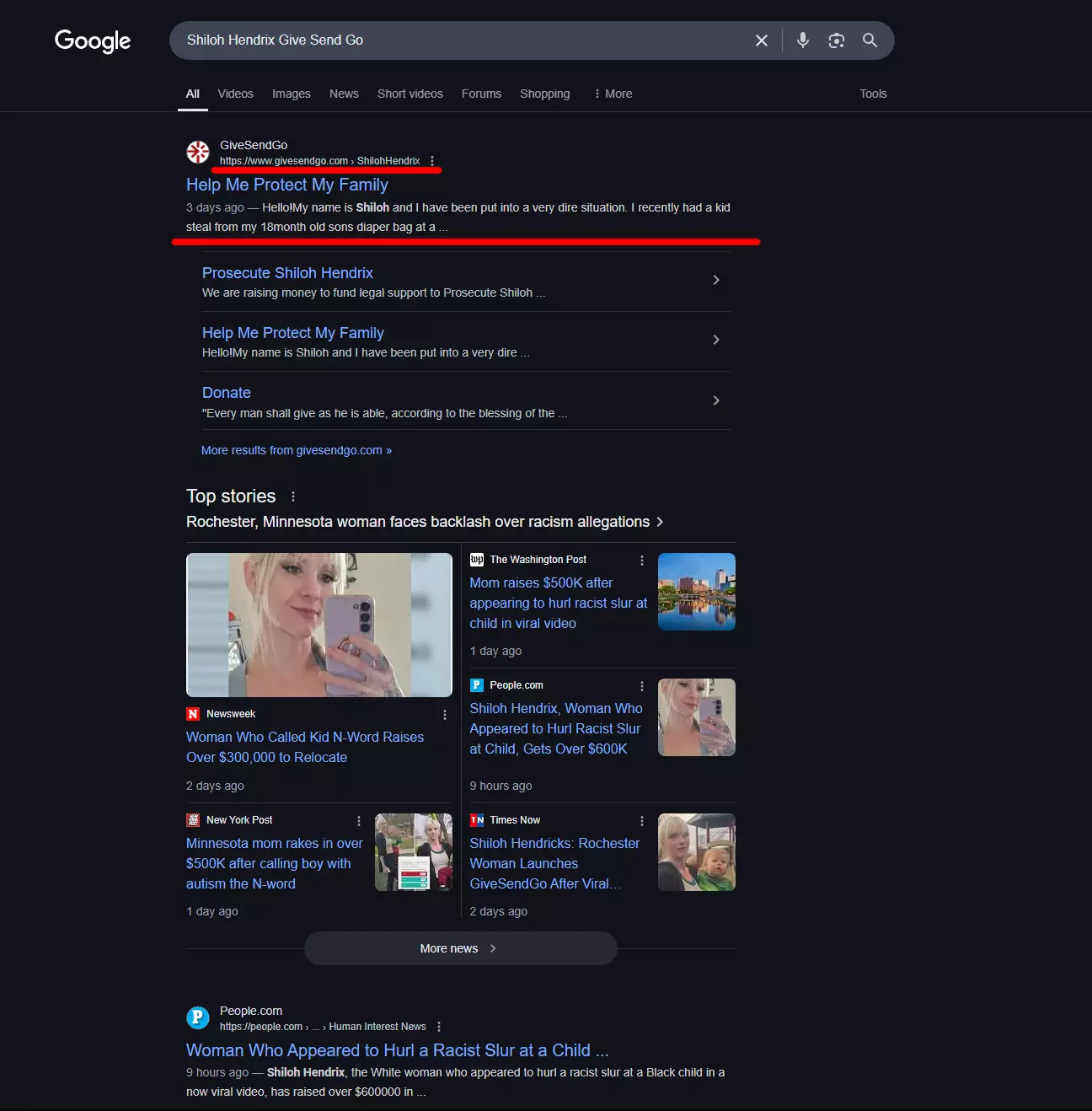The image size is (1092, 1111).
Task: Open the Top stories three-dot menu
Action: point(293,496)
